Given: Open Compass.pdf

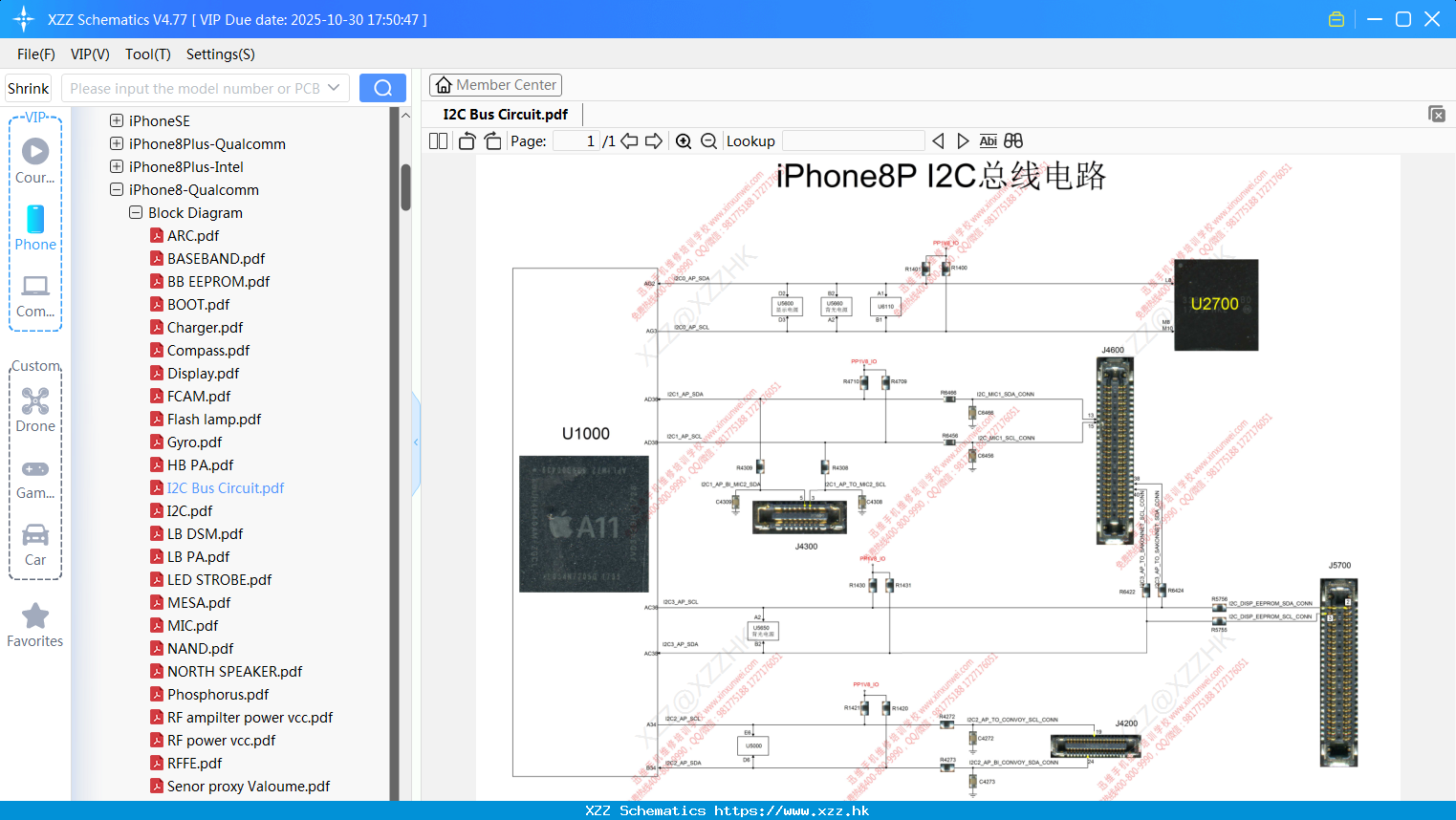Looking at the screenshot, I should click(x=208, y=350).
